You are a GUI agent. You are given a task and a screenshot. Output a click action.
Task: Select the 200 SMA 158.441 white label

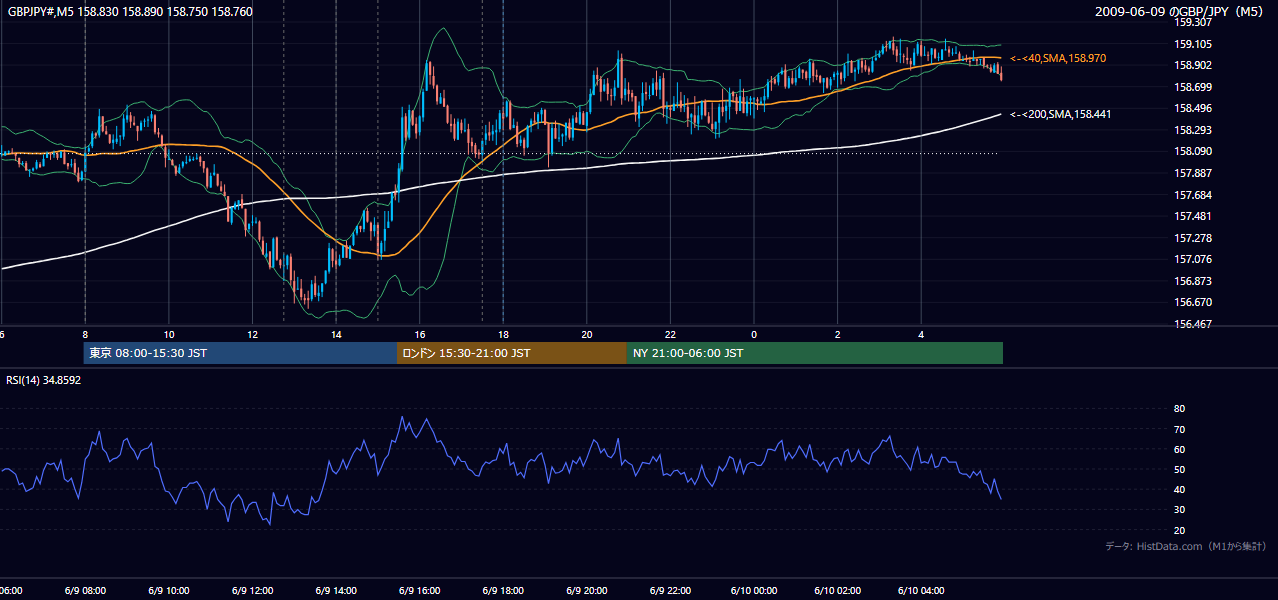click(x=1060, y=114)
